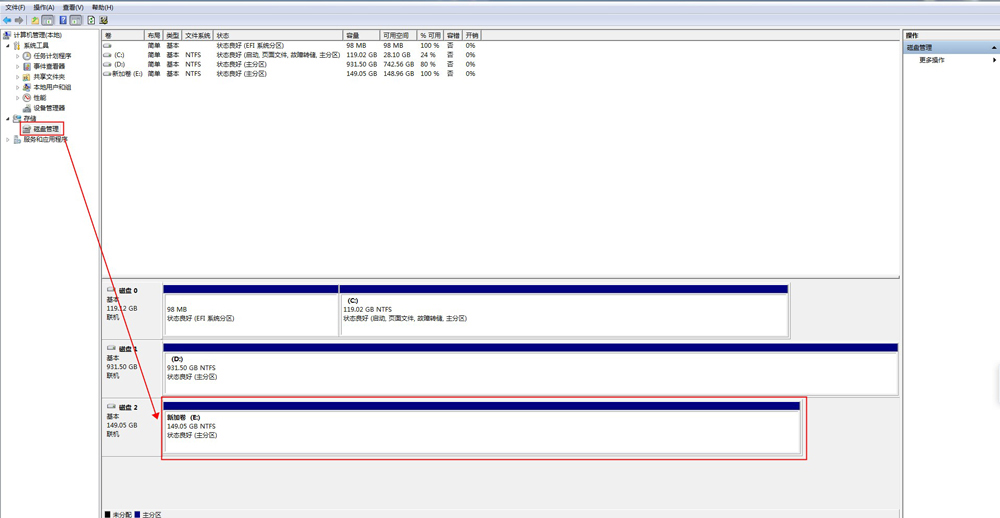
Task: Expand the 共享文件夹 tree node
Action: pyautogui.click(x=18, y=77)
